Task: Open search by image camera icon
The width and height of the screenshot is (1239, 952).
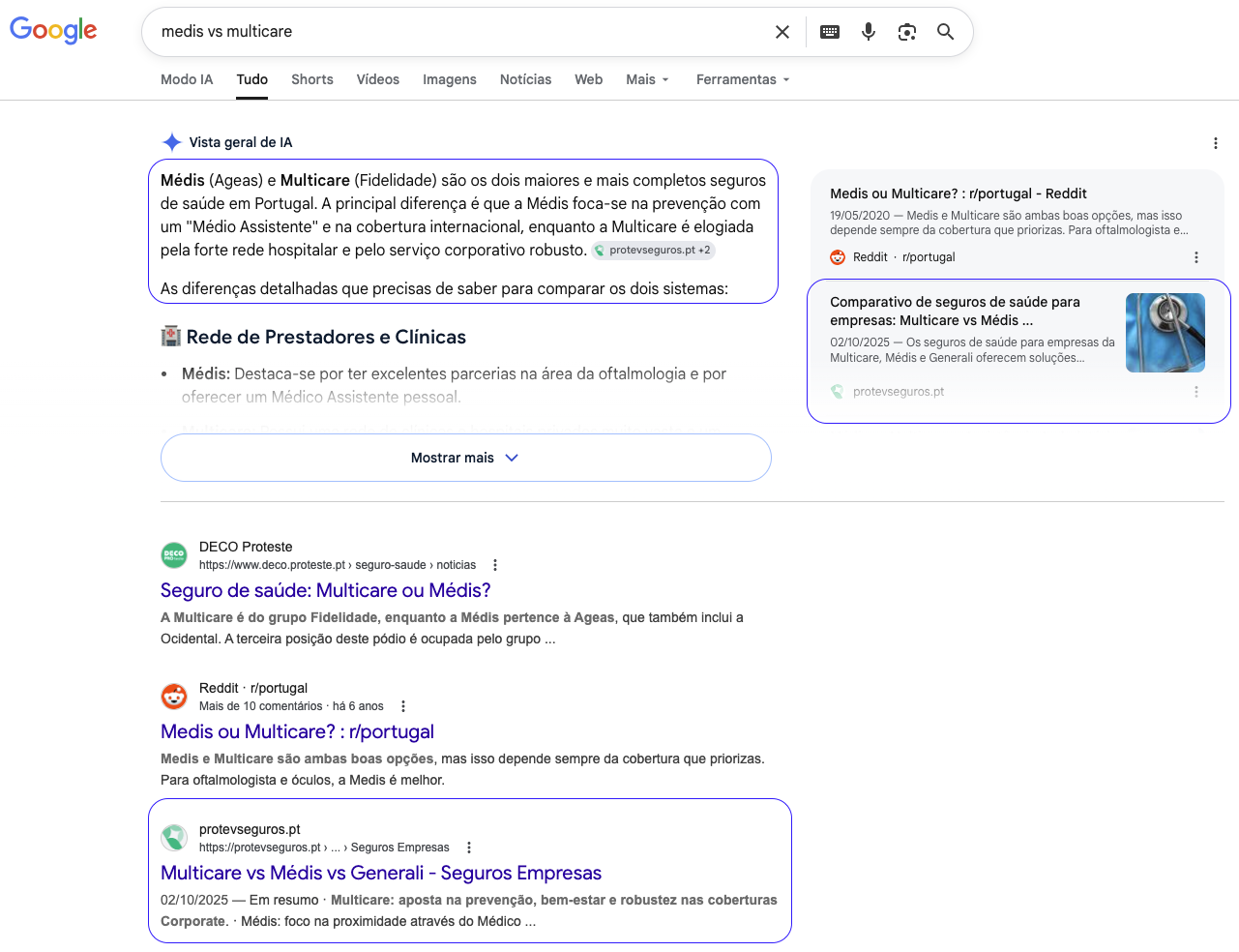Action: (x=907, y=32)
